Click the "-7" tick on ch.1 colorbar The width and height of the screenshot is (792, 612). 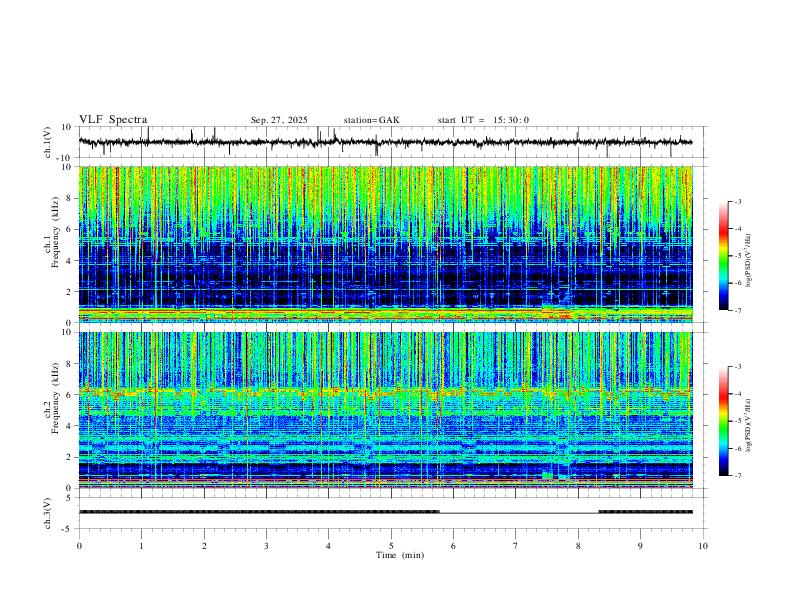tap(737, 310)
